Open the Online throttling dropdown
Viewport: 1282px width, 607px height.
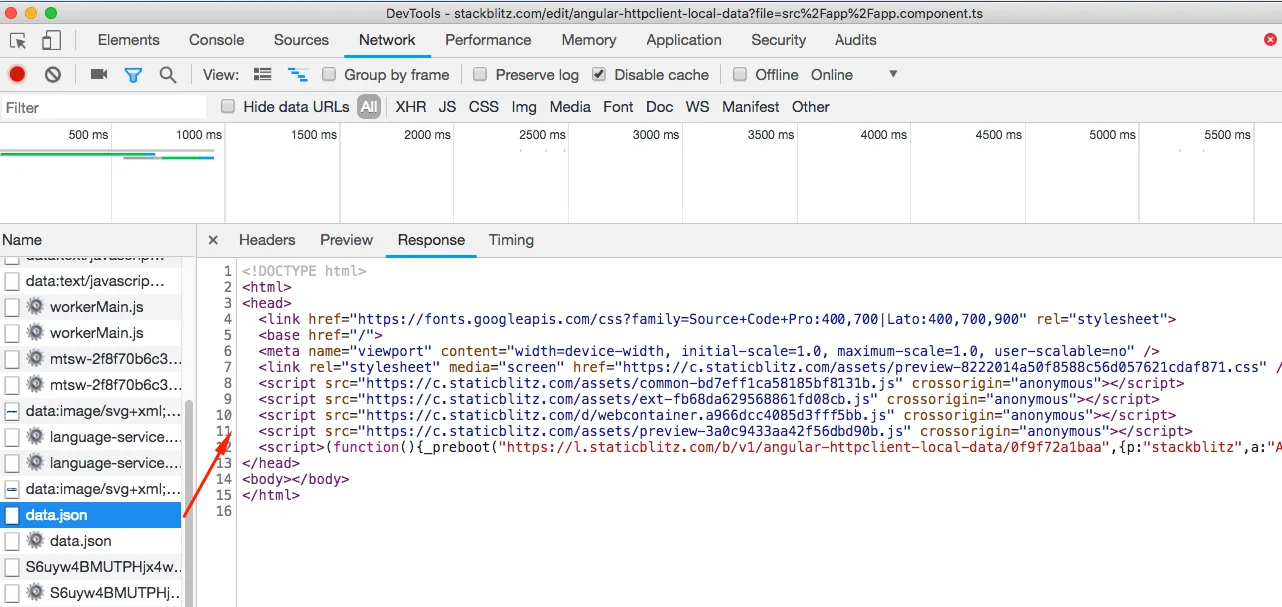coord(854,75)
